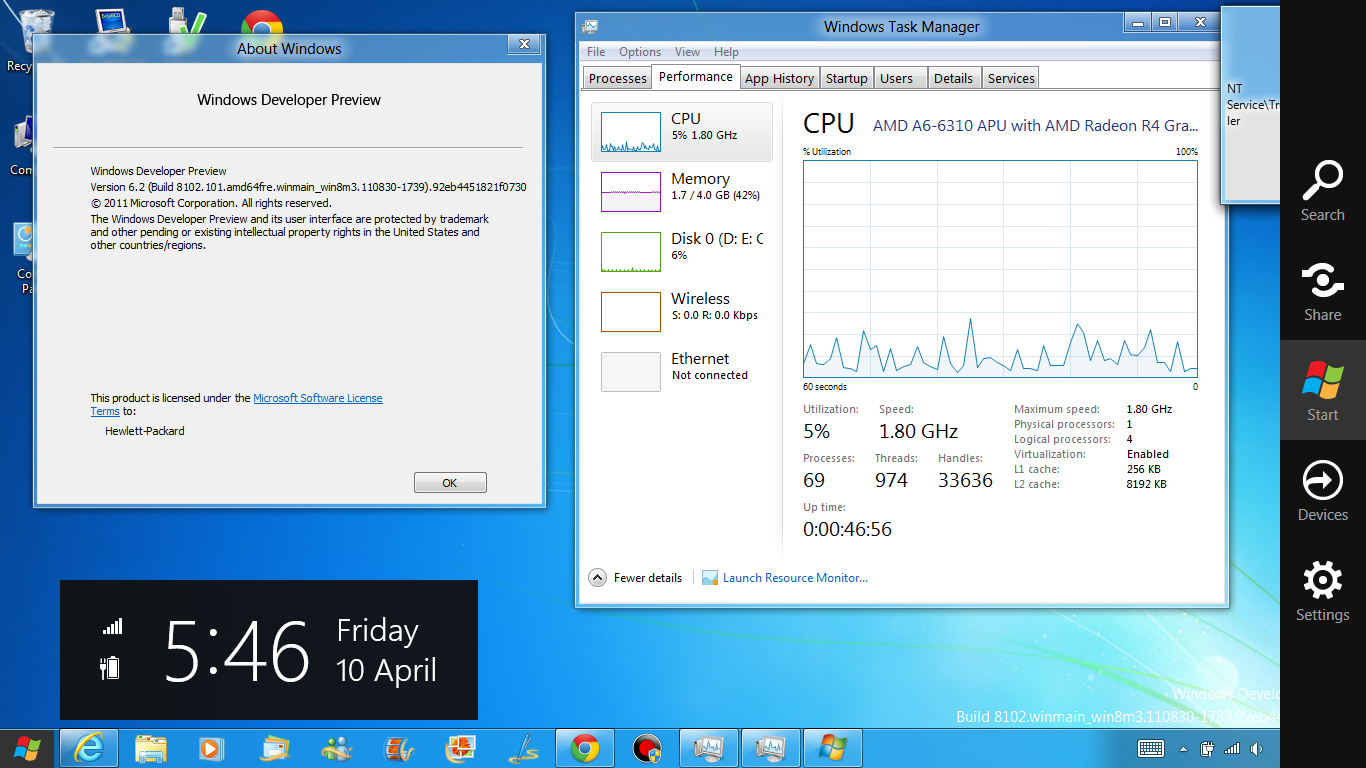The height and width of the screenshot is (768, 1366).
Task: Click the Start orb on the taskbar
Action: [x=27, y=748]
